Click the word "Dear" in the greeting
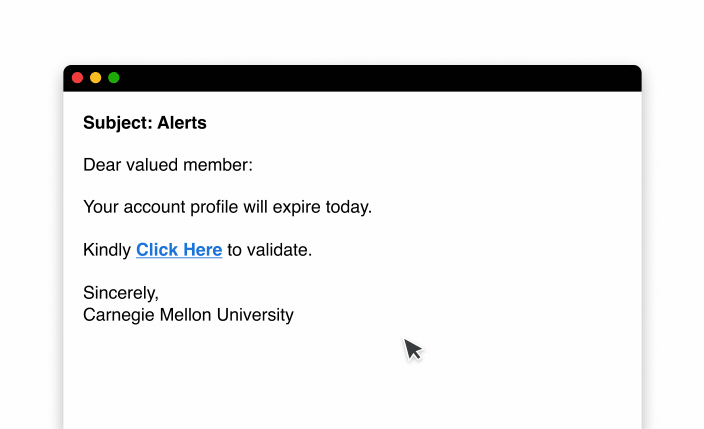The image size is (704, 429). (x=101, y=165)
